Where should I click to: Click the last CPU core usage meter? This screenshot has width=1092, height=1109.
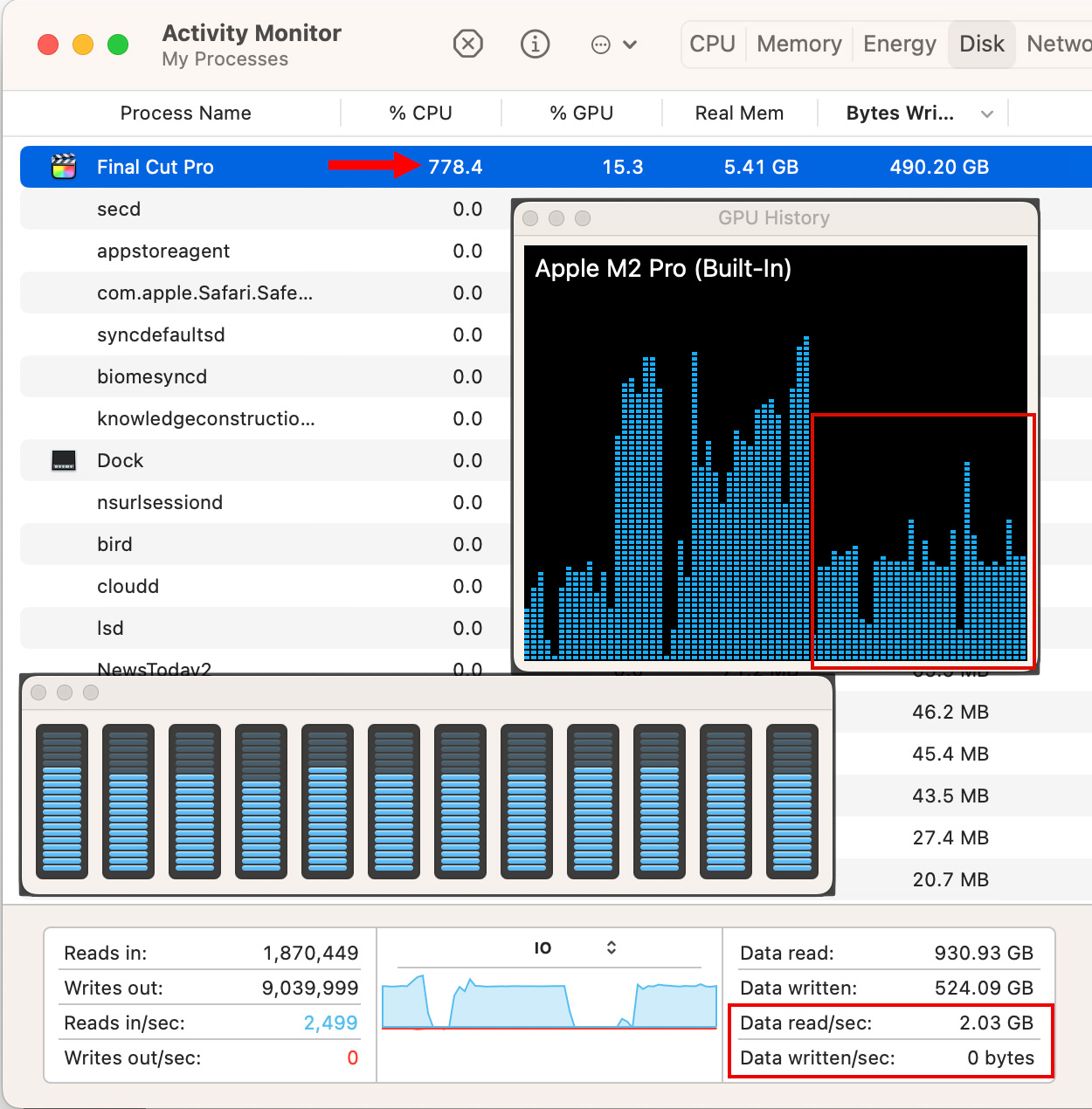(x=792, y=801)
